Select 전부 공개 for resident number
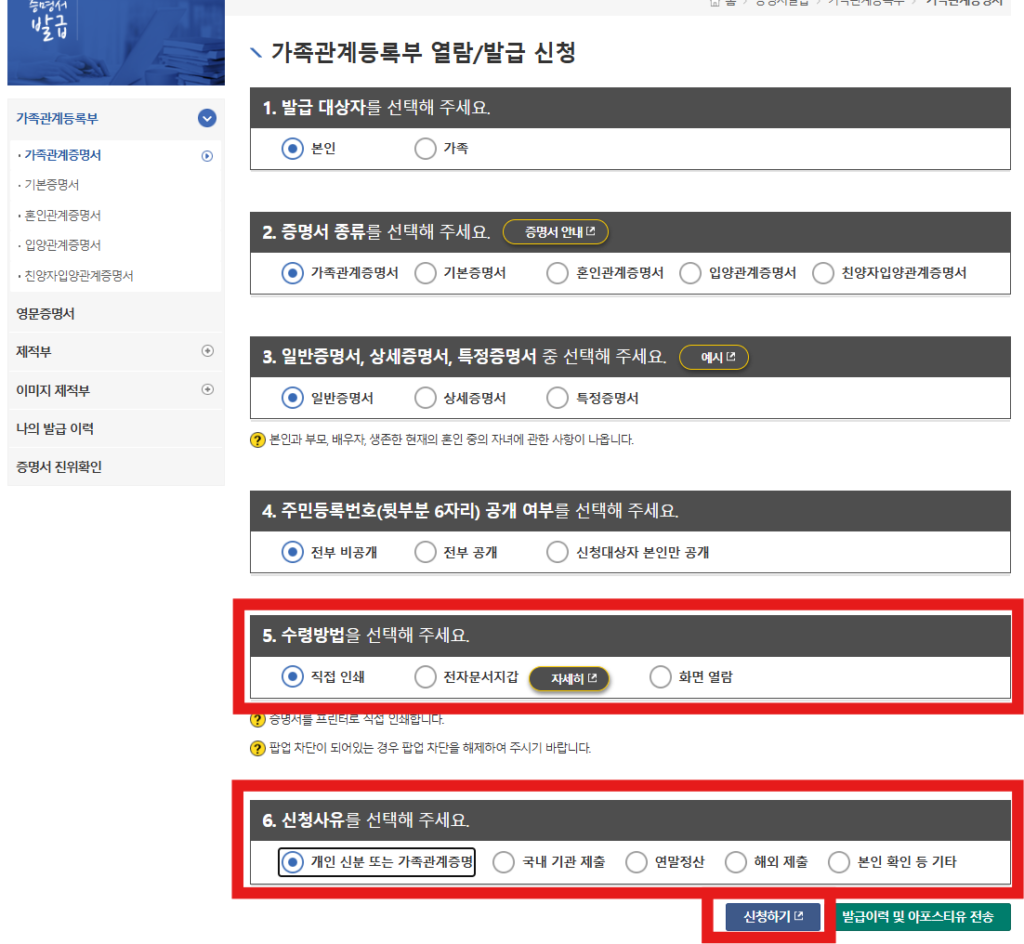 point(426,552)
